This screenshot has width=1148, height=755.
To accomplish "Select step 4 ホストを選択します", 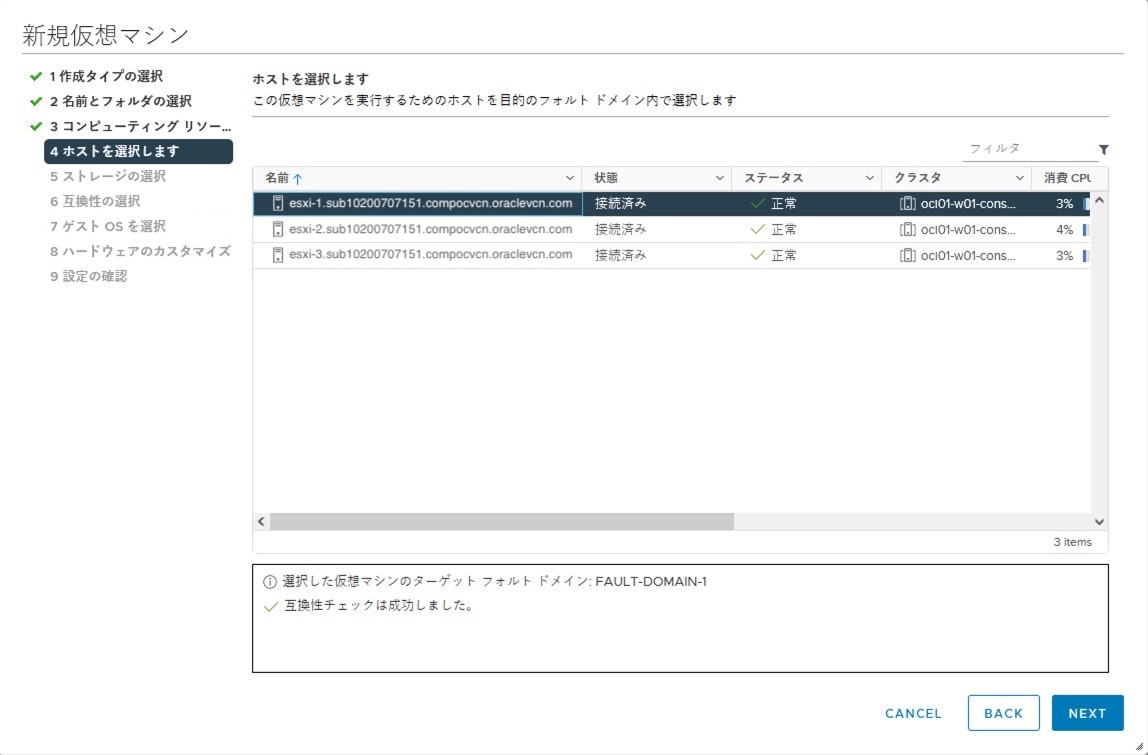I will pyautogui.click(x=138, y=152).
